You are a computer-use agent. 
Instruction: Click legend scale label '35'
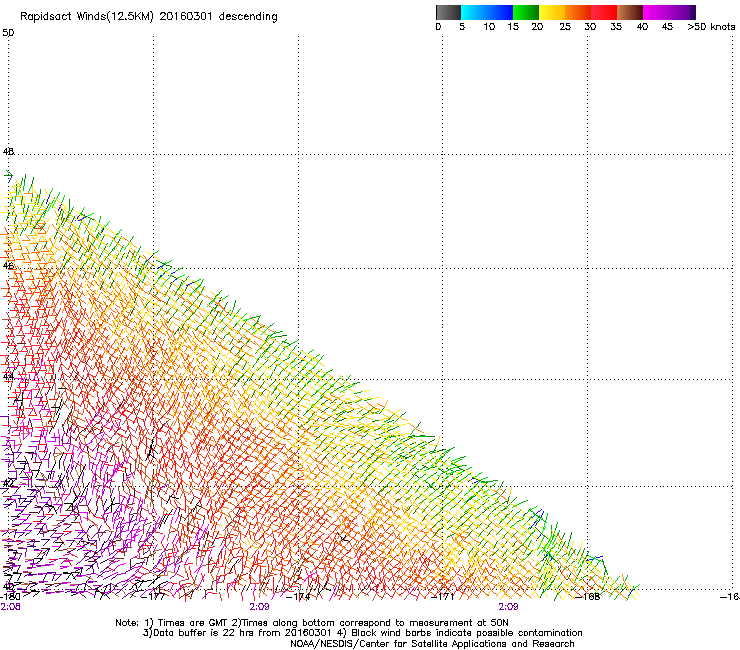tap(616, 27)
